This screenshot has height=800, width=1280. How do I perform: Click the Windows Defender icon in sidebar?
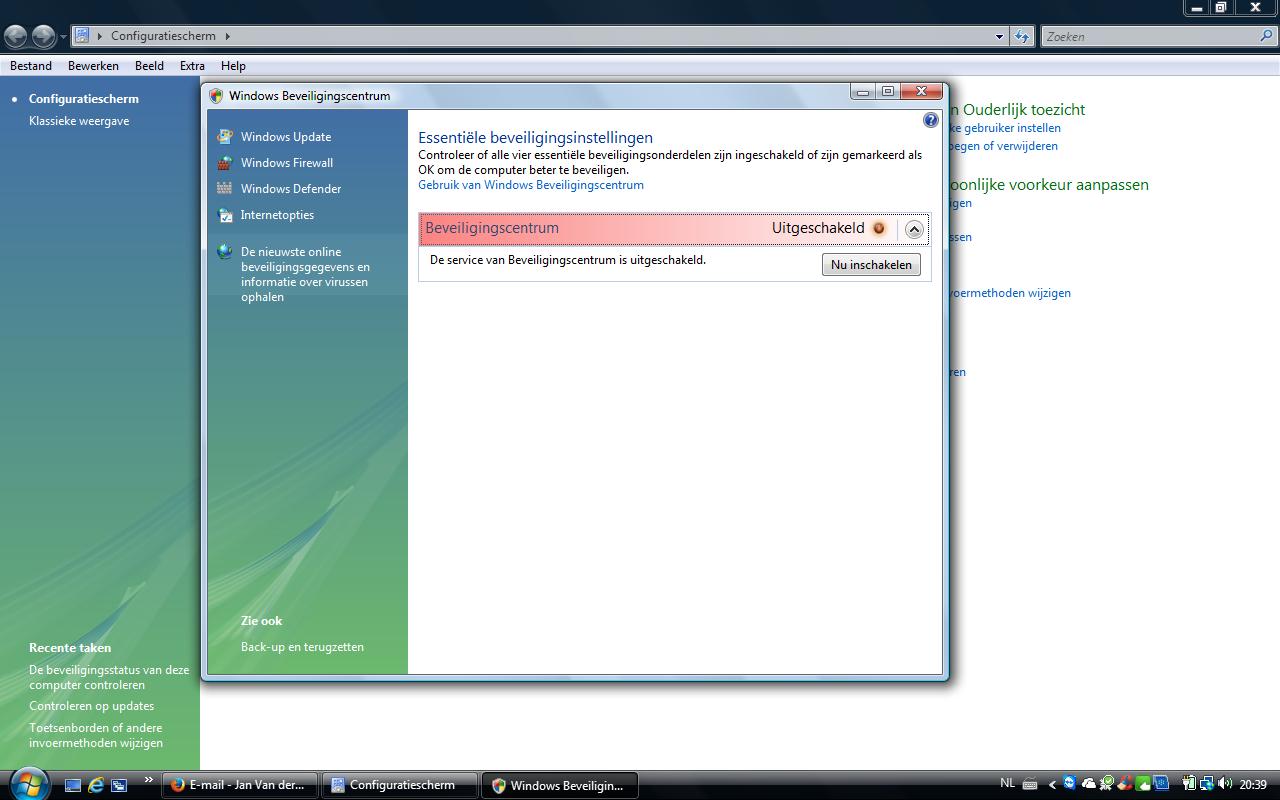pyautogui.click(x=224, y=189)
